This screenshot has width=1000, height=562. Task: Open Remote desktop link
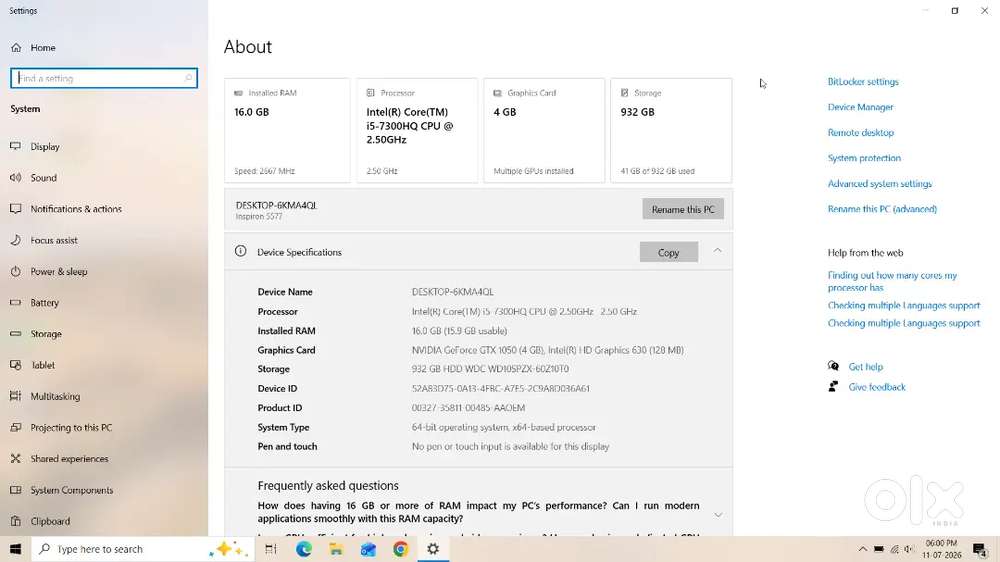tap(860, 133)
